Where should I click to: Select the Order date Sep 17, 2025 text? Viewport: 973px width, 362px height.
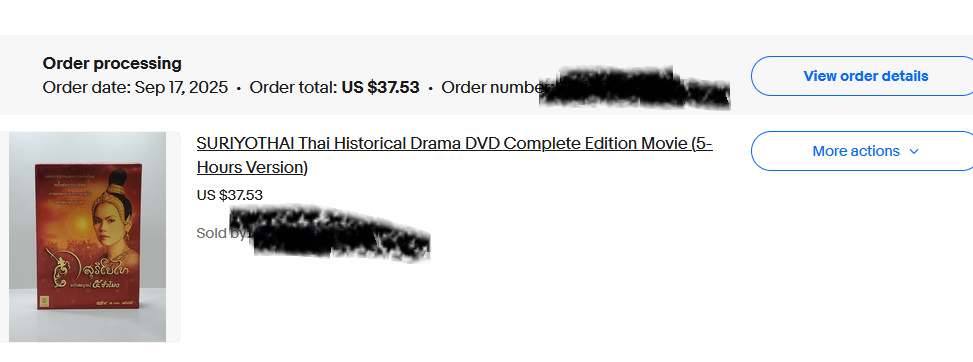(x=135, y=88)
